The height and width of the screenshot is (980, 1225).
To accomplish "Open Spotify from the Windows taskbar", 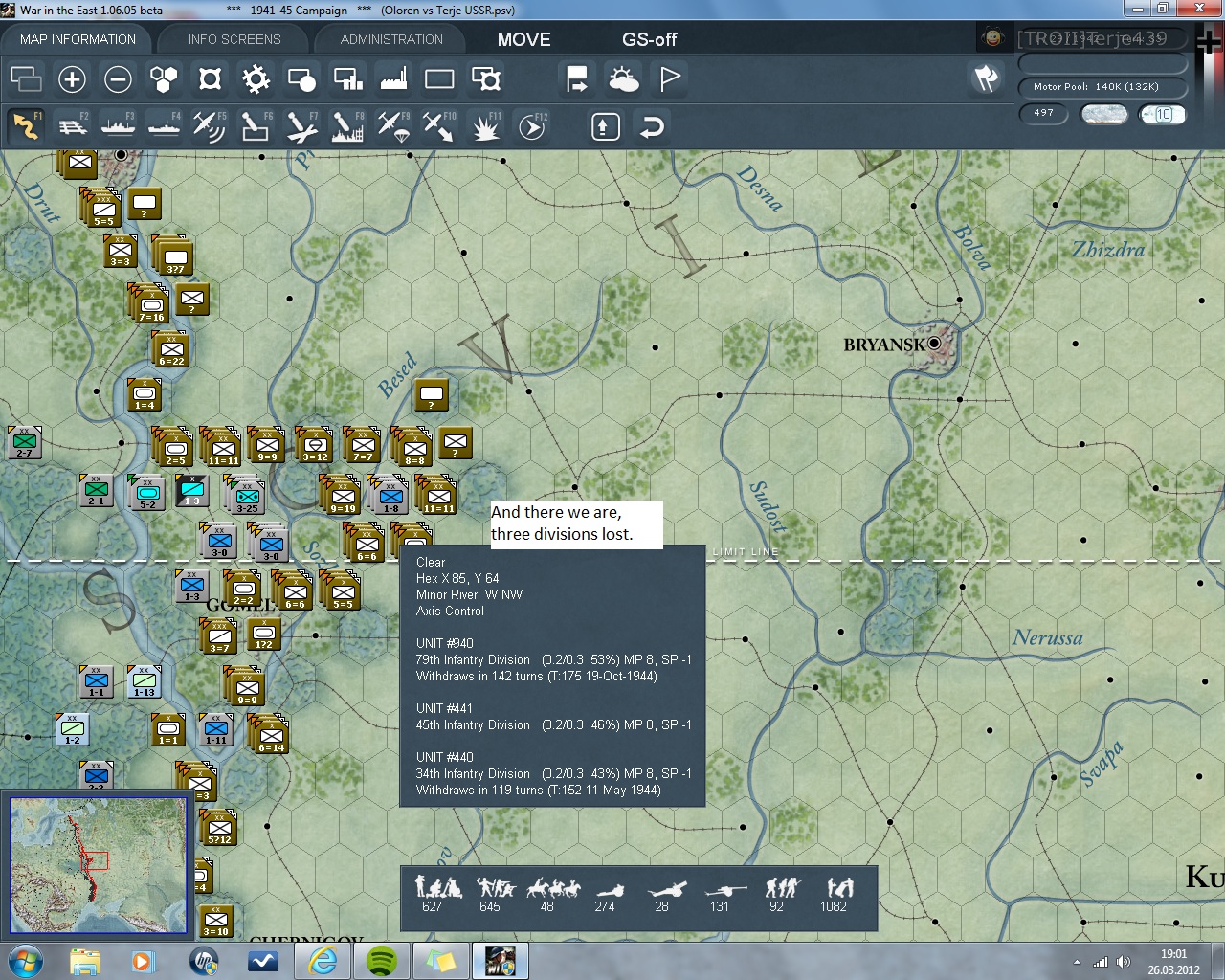I will click(x=383, y=960).
